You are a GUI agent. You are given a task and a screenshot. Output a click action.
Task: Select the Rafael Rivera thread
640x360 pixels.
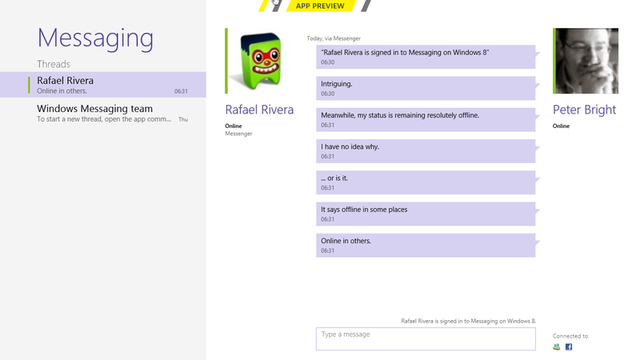tap(103, 84)
